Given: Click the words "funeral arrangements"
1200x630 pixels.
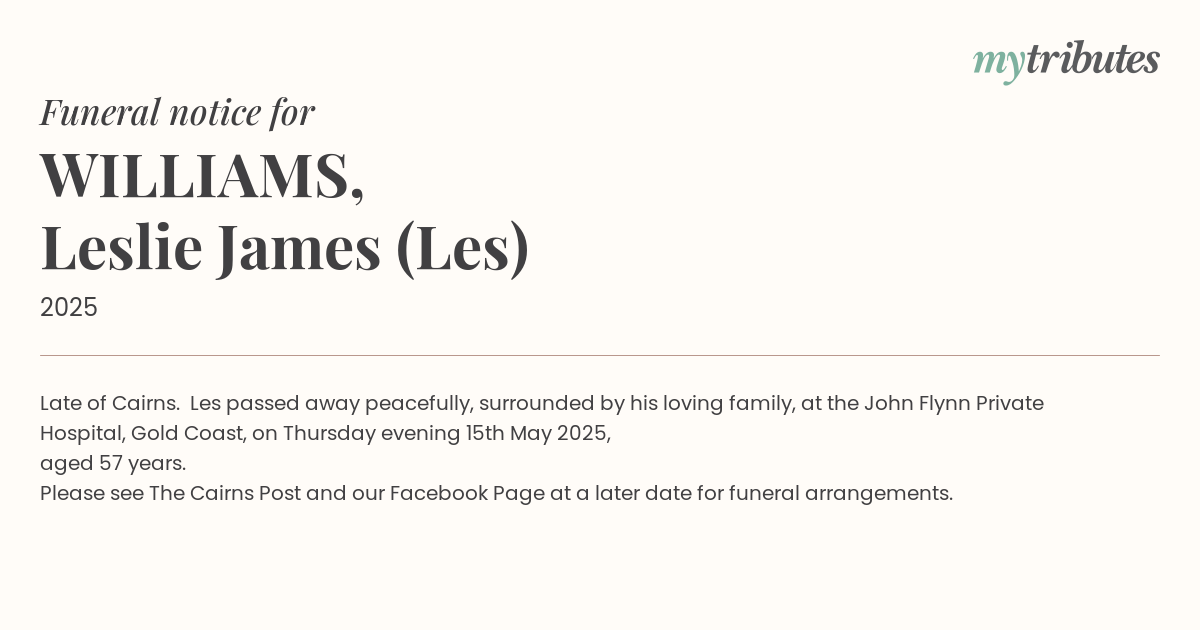Looking at the screenshot, I should [x=840, y=494].
